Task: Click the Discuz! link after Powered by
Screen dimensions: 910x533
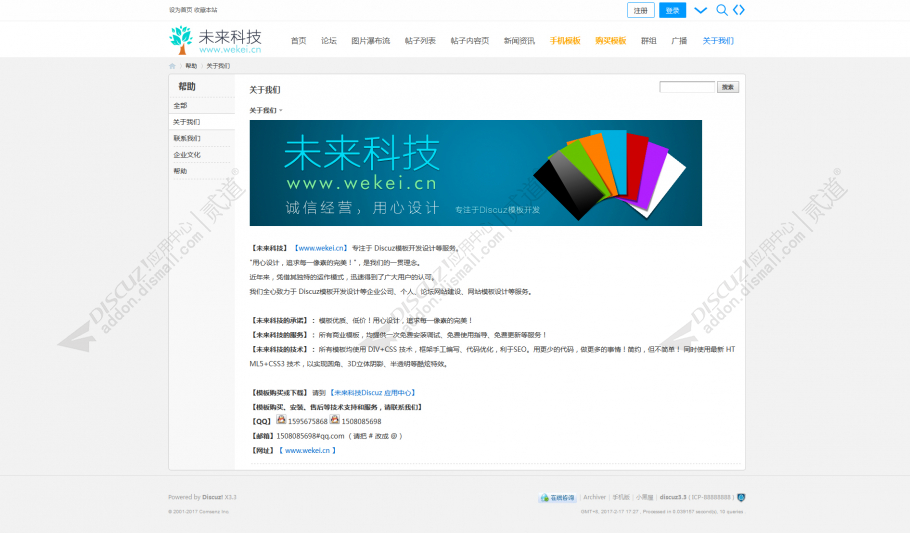Action: (212, 498)
